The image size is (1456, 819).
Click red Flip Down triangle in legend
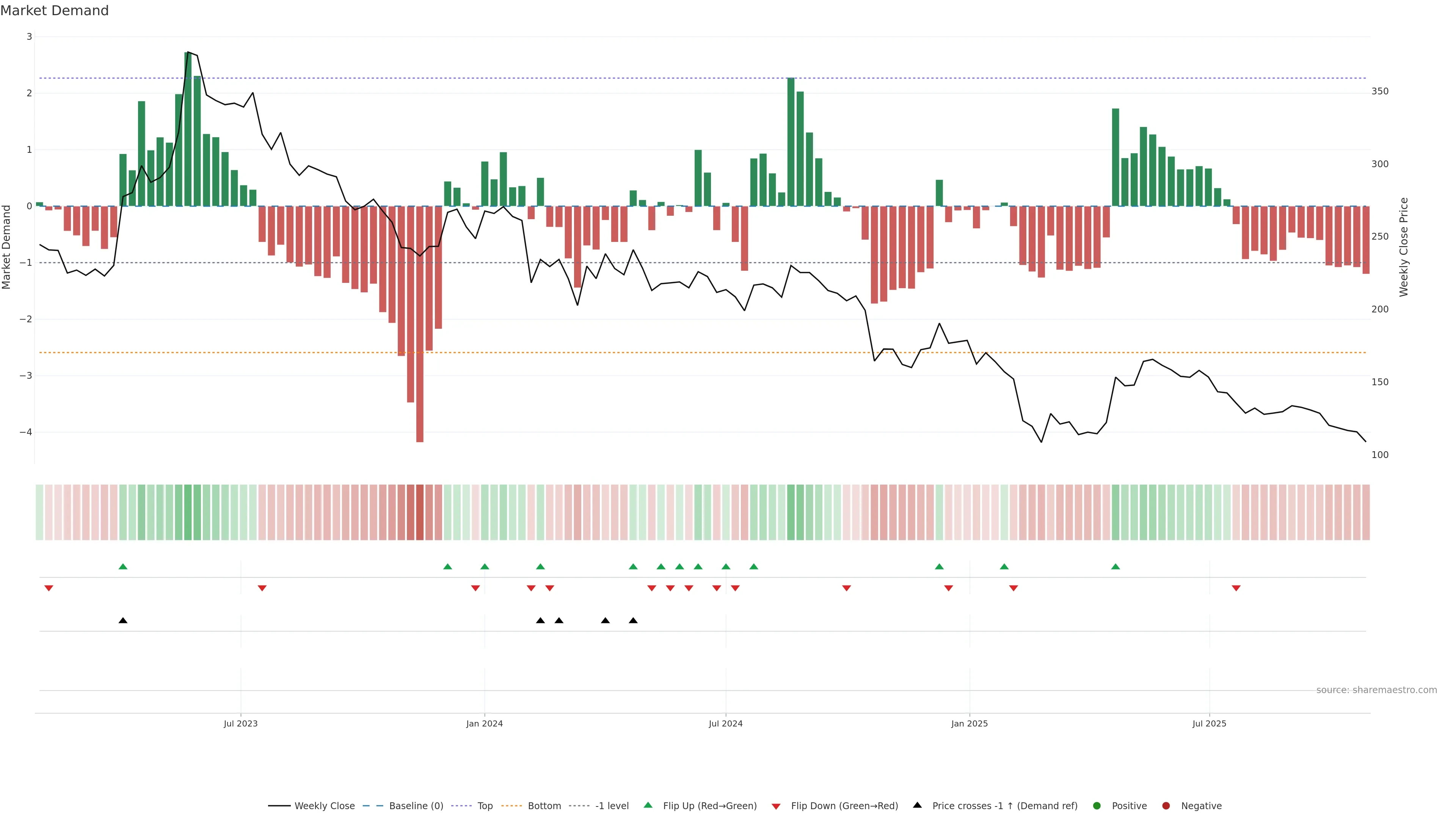[776, 806]
